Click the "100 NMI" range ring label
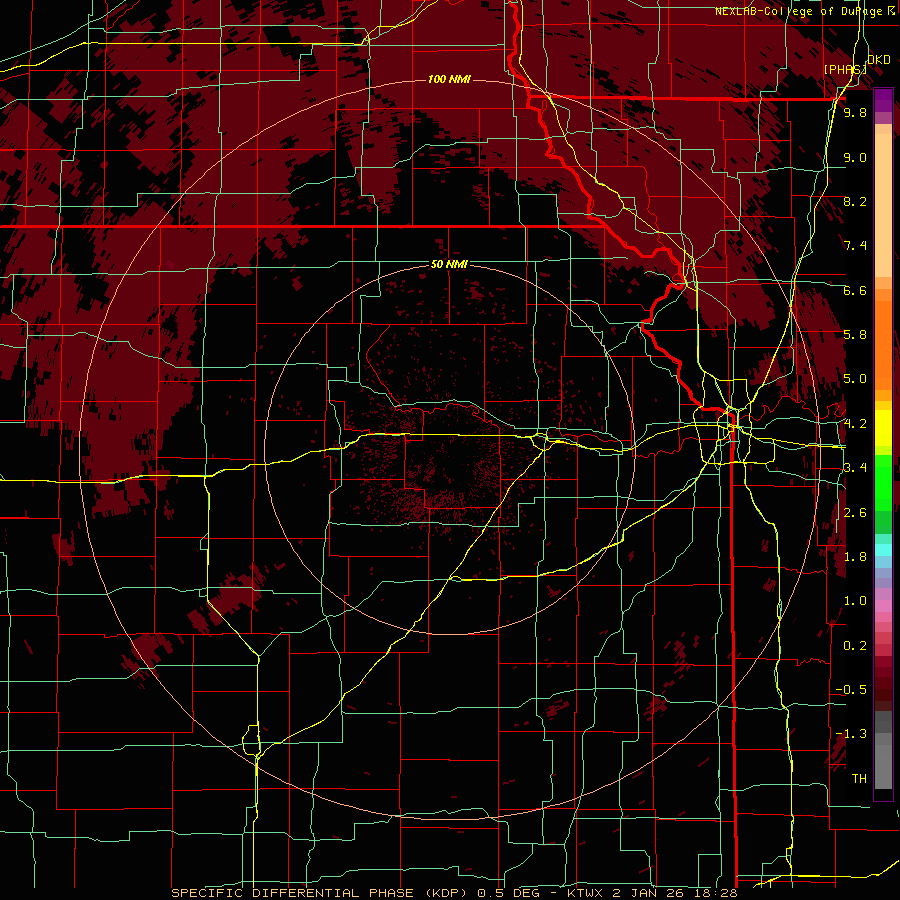 click(x=449, y=79)
